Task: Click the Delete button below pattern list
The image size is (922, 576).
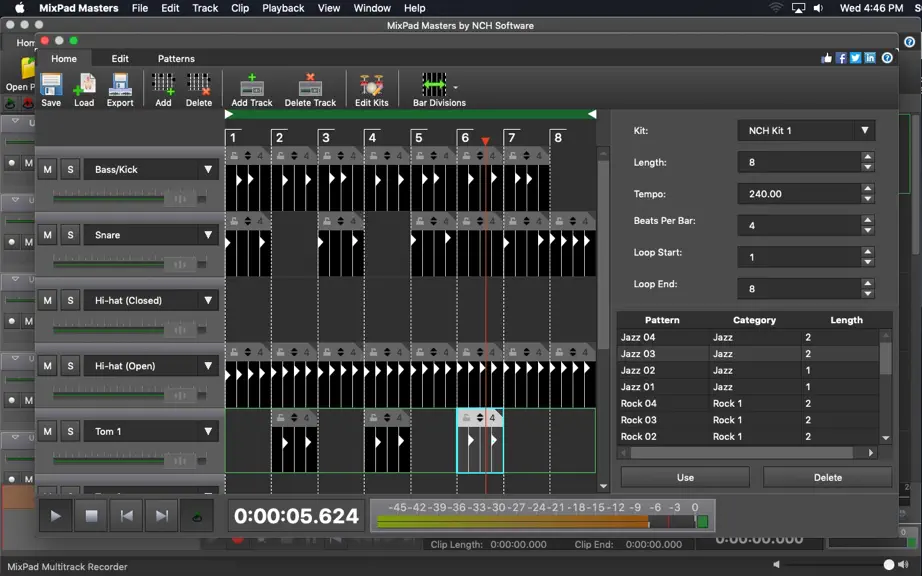Action: click(827, 477)
